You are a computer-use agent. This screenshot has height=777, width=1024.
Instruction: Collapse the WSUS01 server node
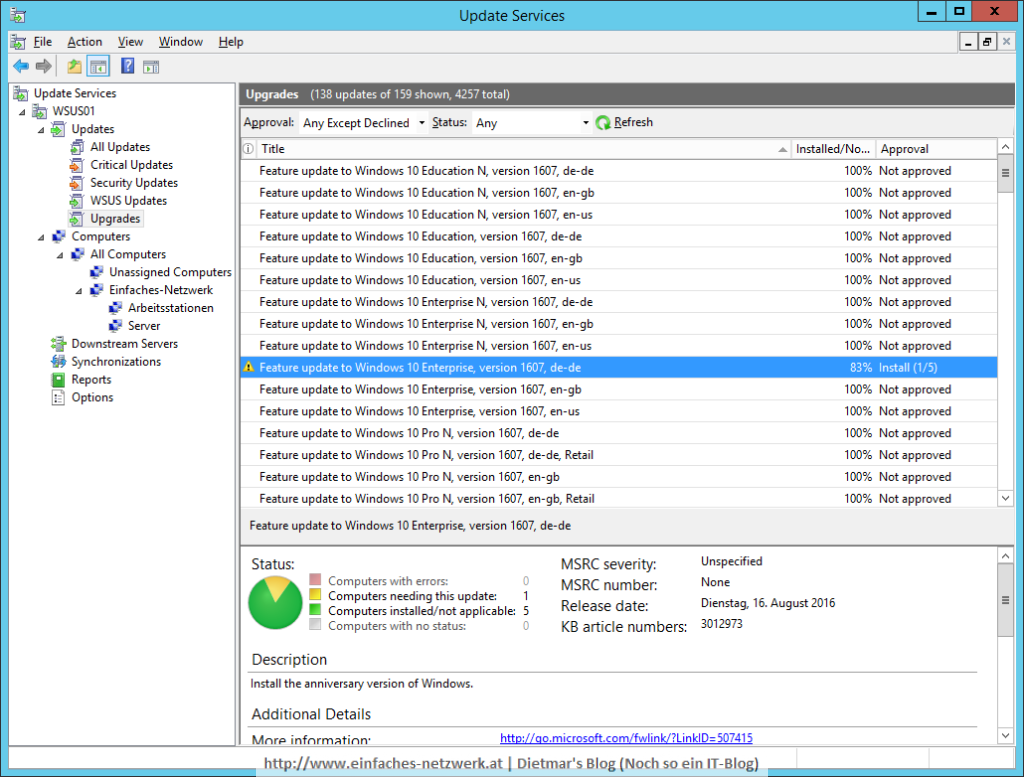coord(21,110)
